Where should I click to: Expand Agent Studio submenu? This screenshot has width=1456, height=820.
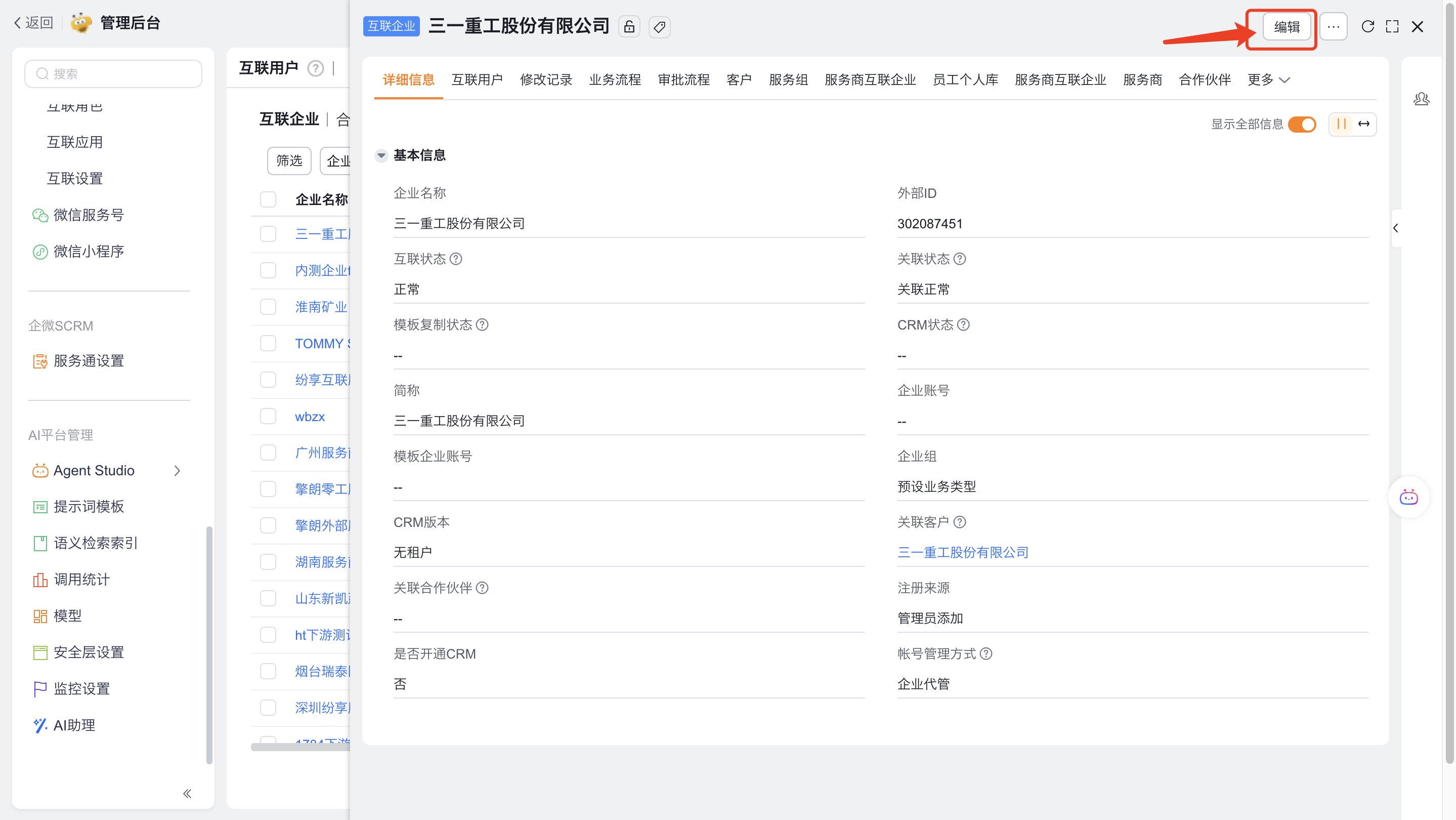[x=177, y=471]
